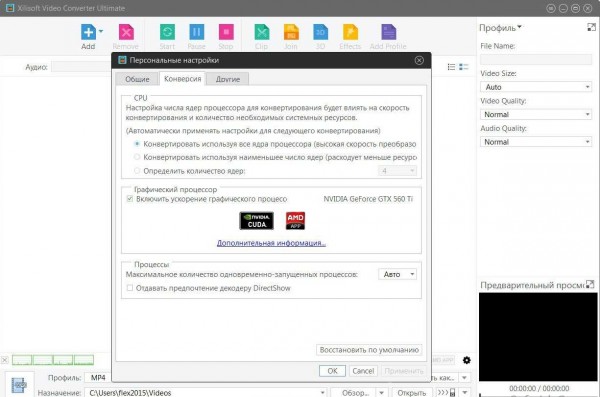Switch to the Другие tab
Viewport: 600px width, 397px height.
coord(228,79)
